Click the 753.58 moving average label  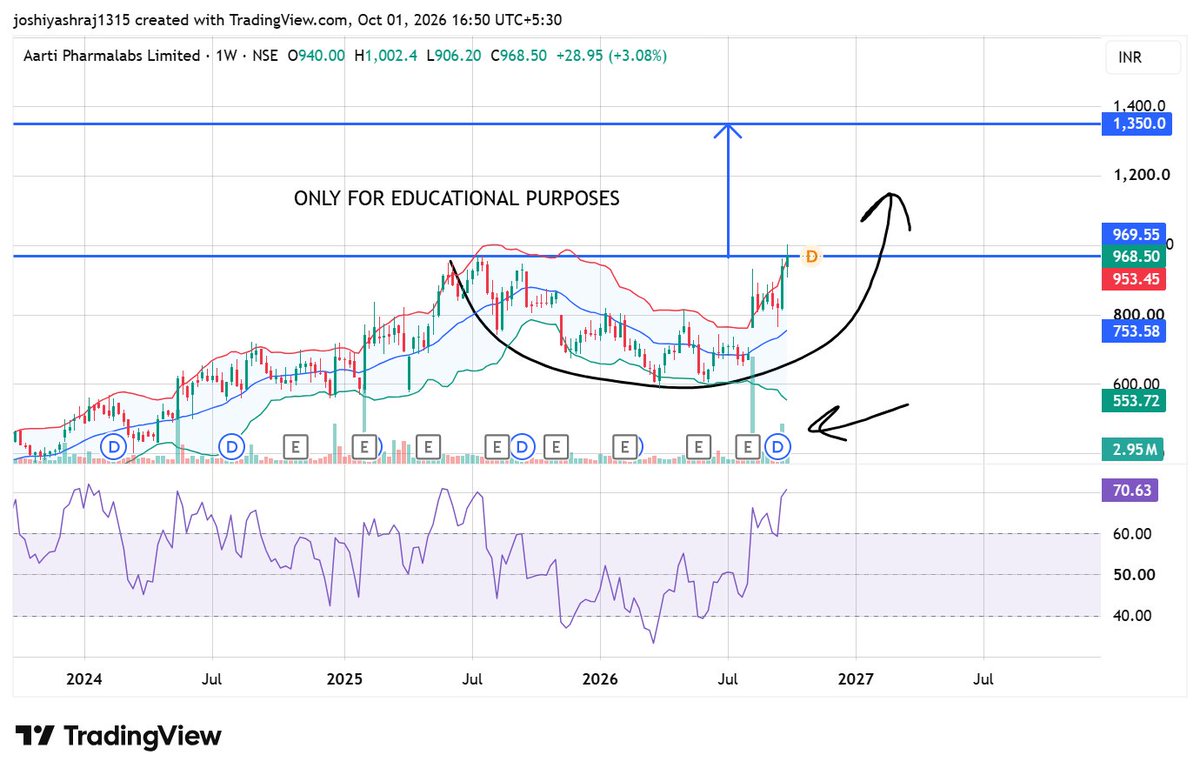tap(1134, 331)
